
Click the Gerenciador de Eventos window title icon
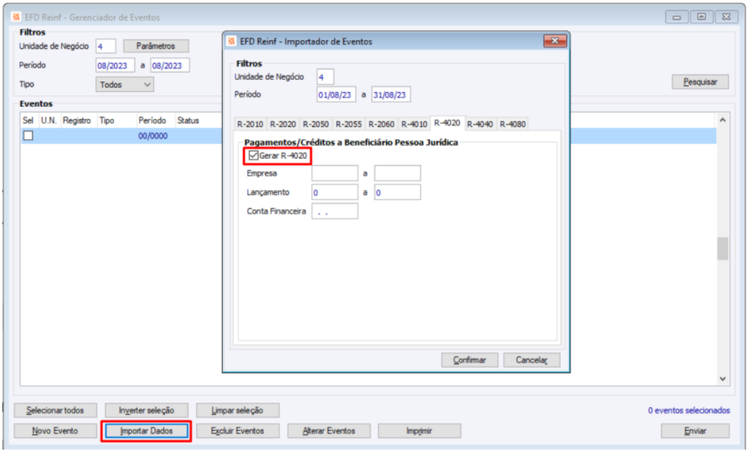click(16, 17)
